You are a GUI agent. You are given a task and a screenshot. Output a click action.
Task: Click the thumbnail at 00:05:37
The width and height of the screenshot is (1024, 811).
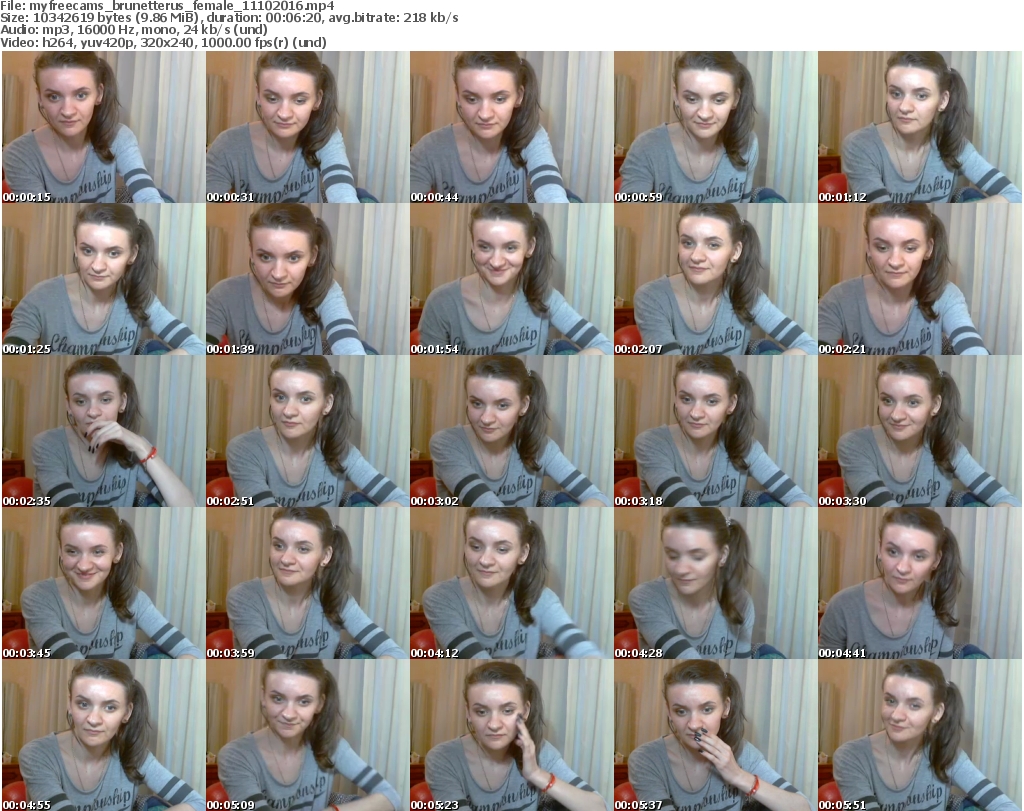pyautogui.click(x=715, y=734)
